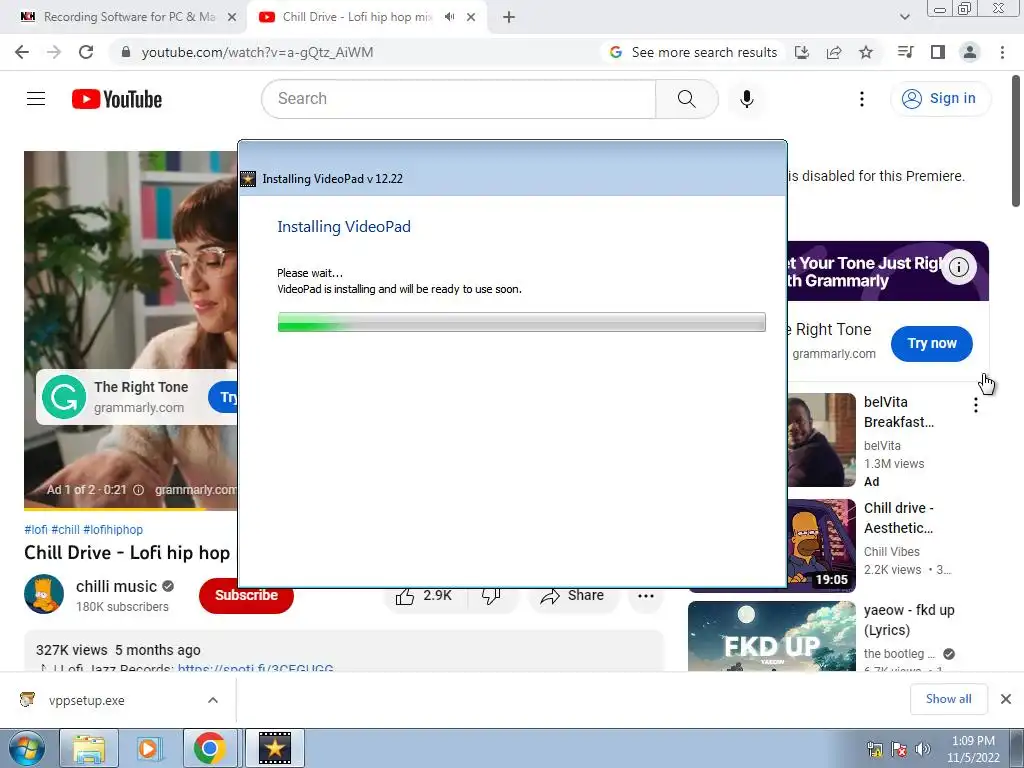
Task: Click the install/download page icon in address bar
Action: tap(802, 52)
